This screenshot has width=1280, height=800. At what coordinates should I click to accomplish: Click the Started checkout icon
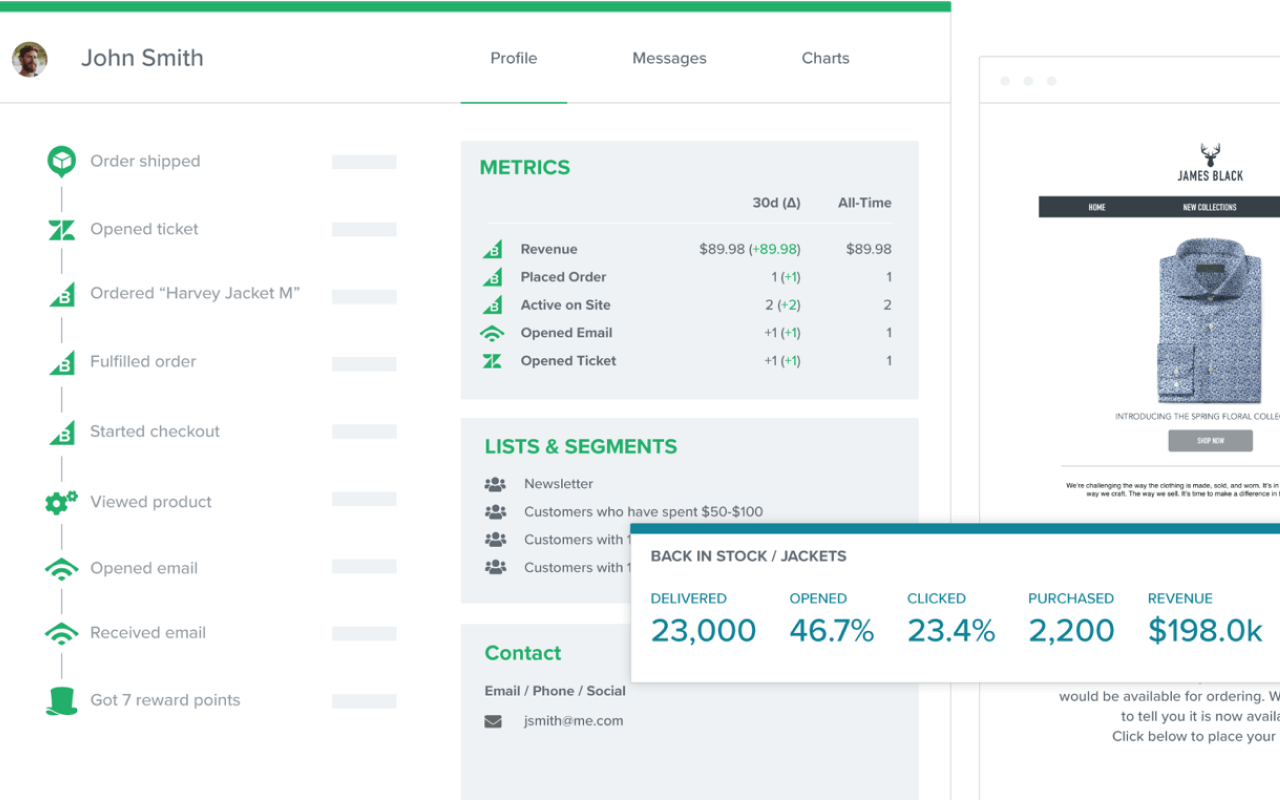[x=61, y=430]
